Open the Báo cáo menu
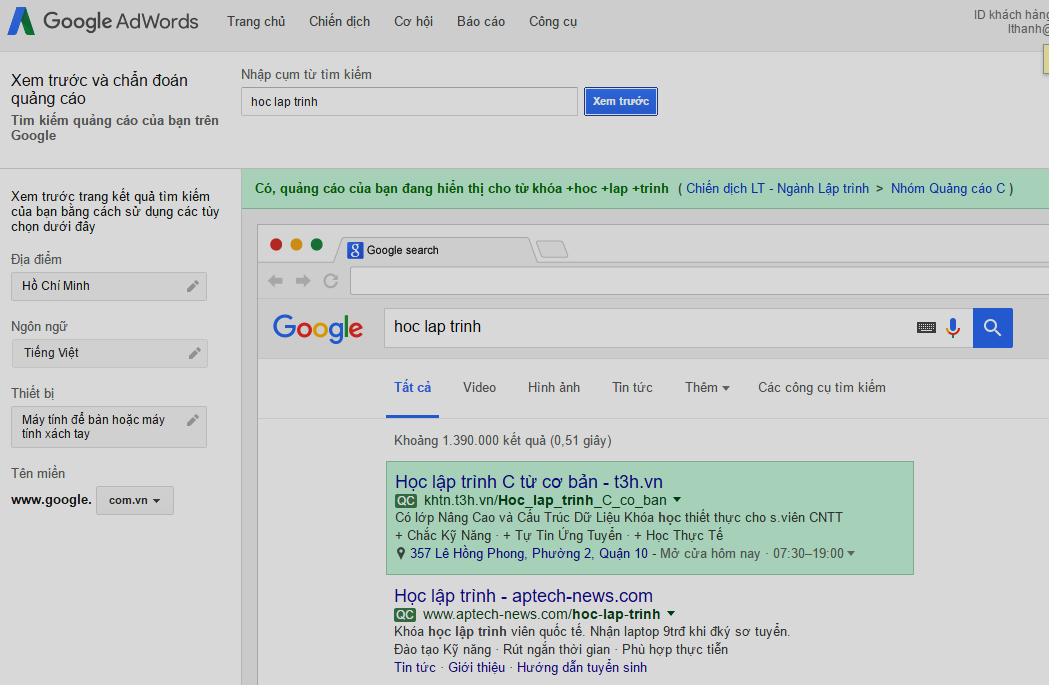The width and height of the screenshot is (1049, 685). tap(481, 21)
